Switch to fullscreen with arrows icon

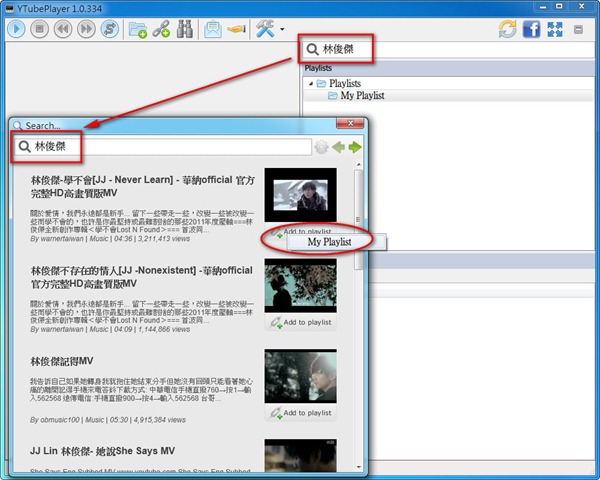click(555, 29)
